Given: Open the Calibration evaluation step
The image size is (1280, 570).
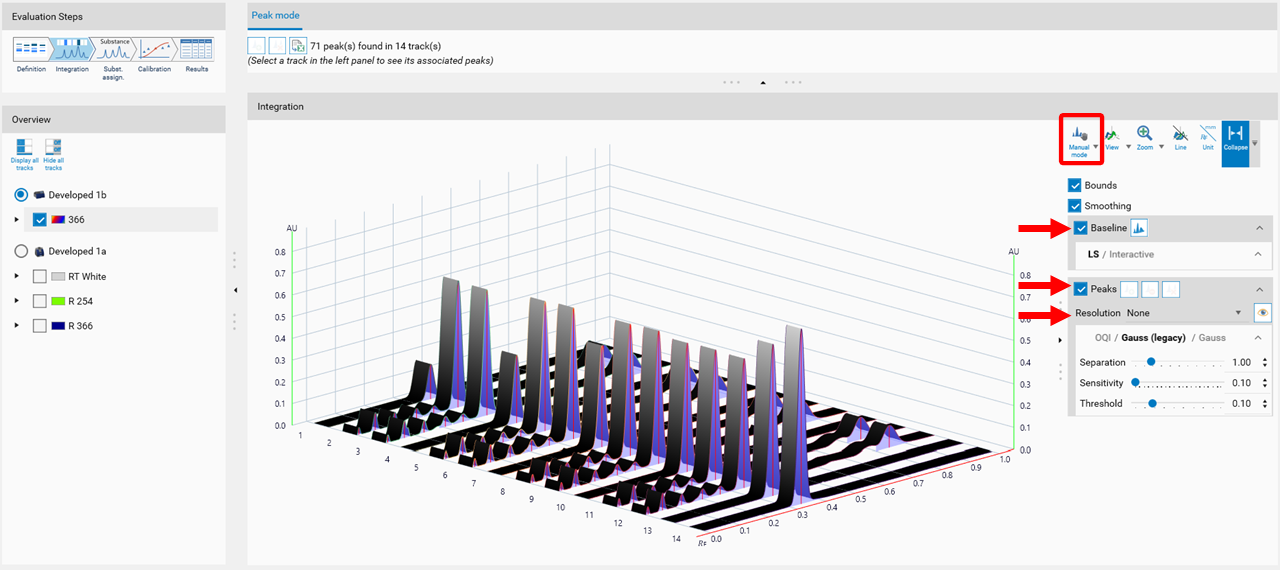Looking at the screenshot, I should (x=155, y=56).
